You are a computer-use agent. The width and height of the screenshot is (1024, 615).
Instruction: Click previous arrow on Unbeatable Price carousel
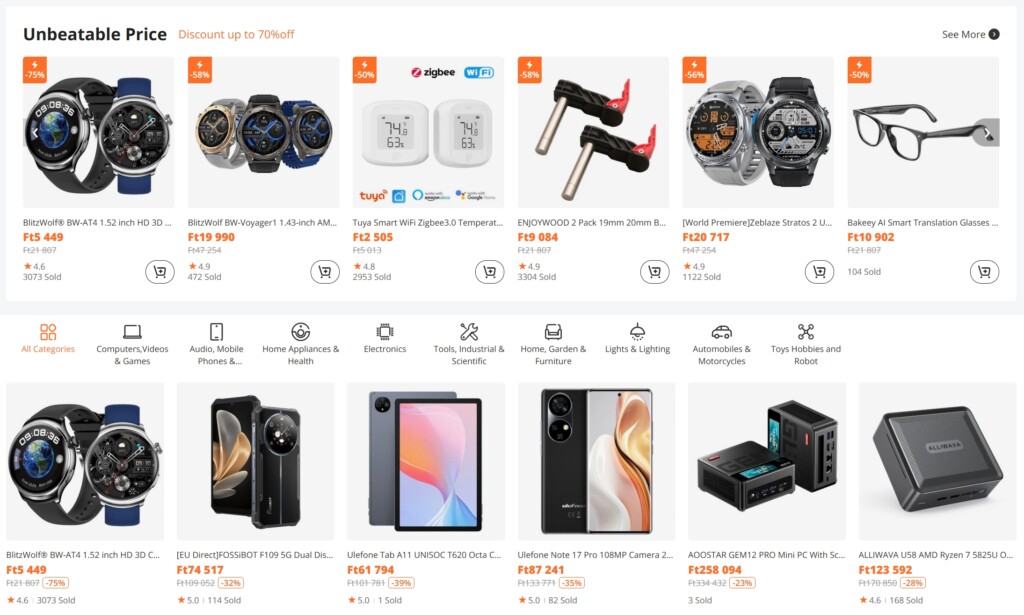(x=35, y=133)
